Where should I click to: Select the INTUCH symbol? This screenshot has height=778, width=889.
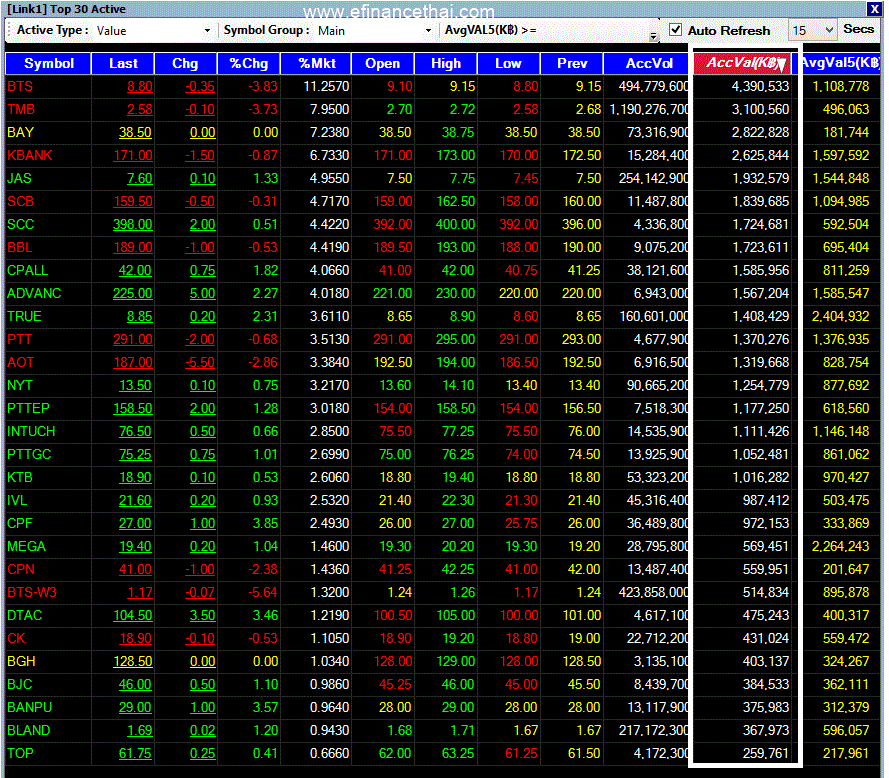pyautogui.click(x=31, y=432)
